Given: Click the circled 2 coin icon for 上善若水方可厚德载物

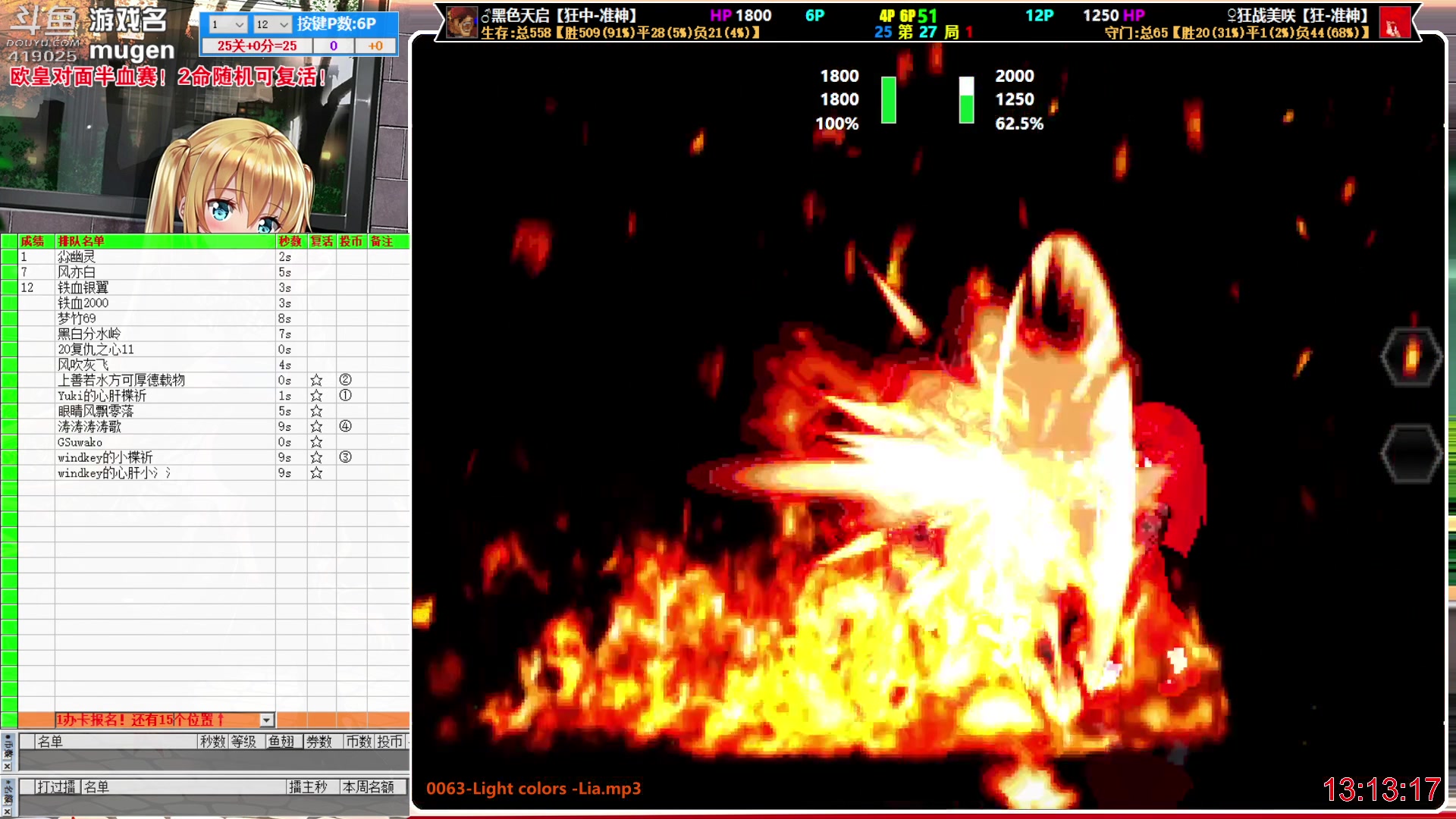Looking at the screenshot, I should point(345,380).
